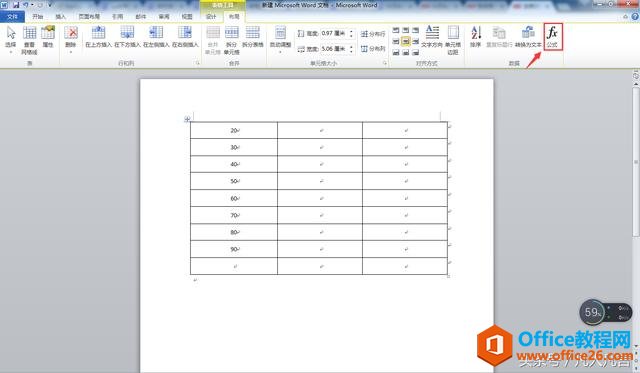The image size is (640, 373).
Task: Click Distribute Columns button
Action: pos(373,49)
